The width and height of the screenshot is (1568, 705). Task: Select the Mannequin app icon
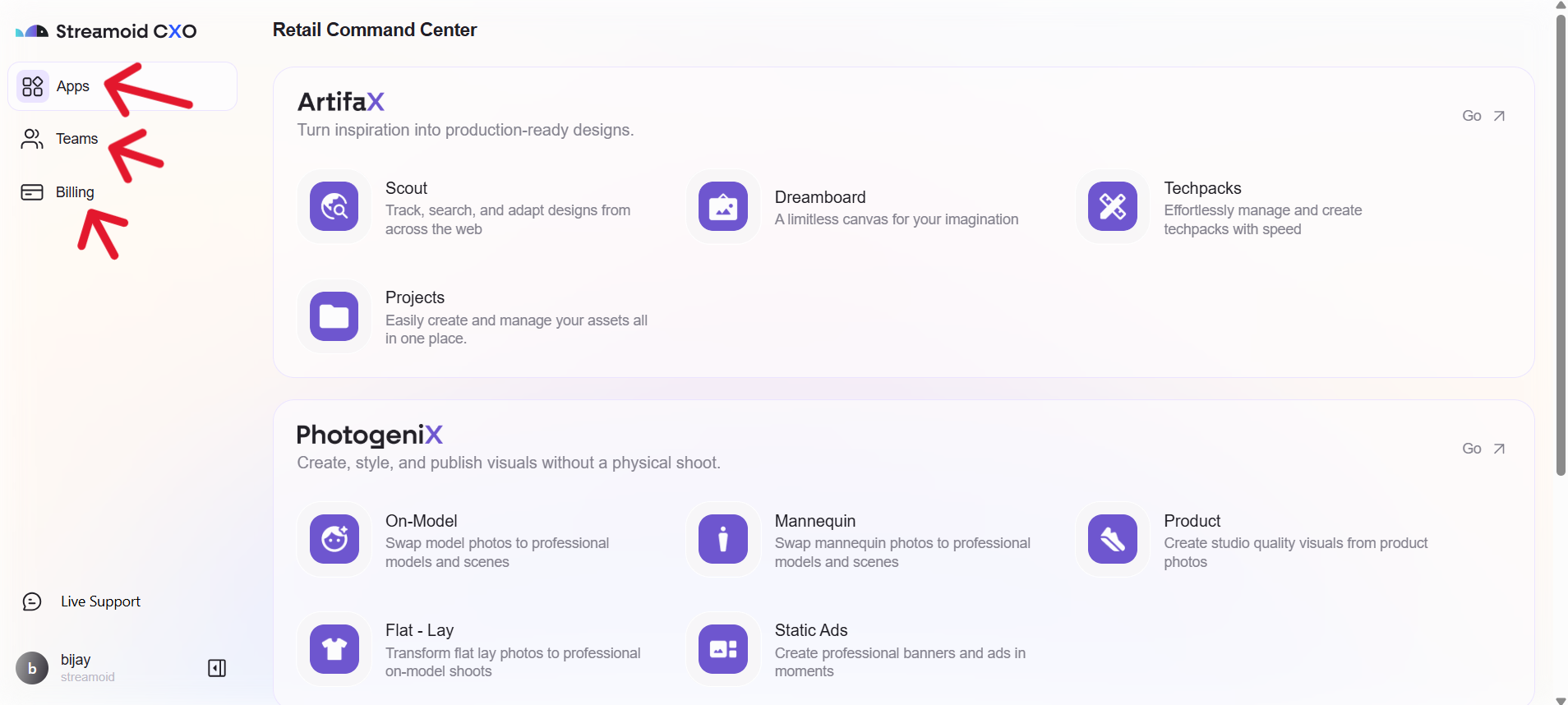(x=723, y=539)
